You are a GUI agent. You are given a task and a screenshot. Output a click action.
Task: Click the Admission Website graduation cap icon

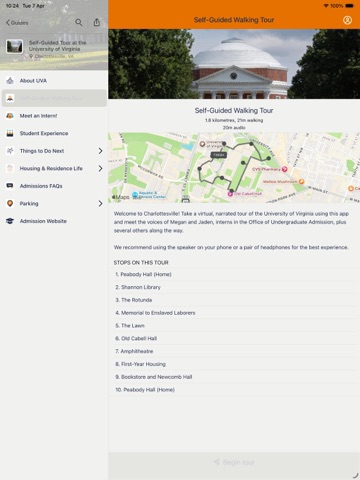tap(10, 221)
